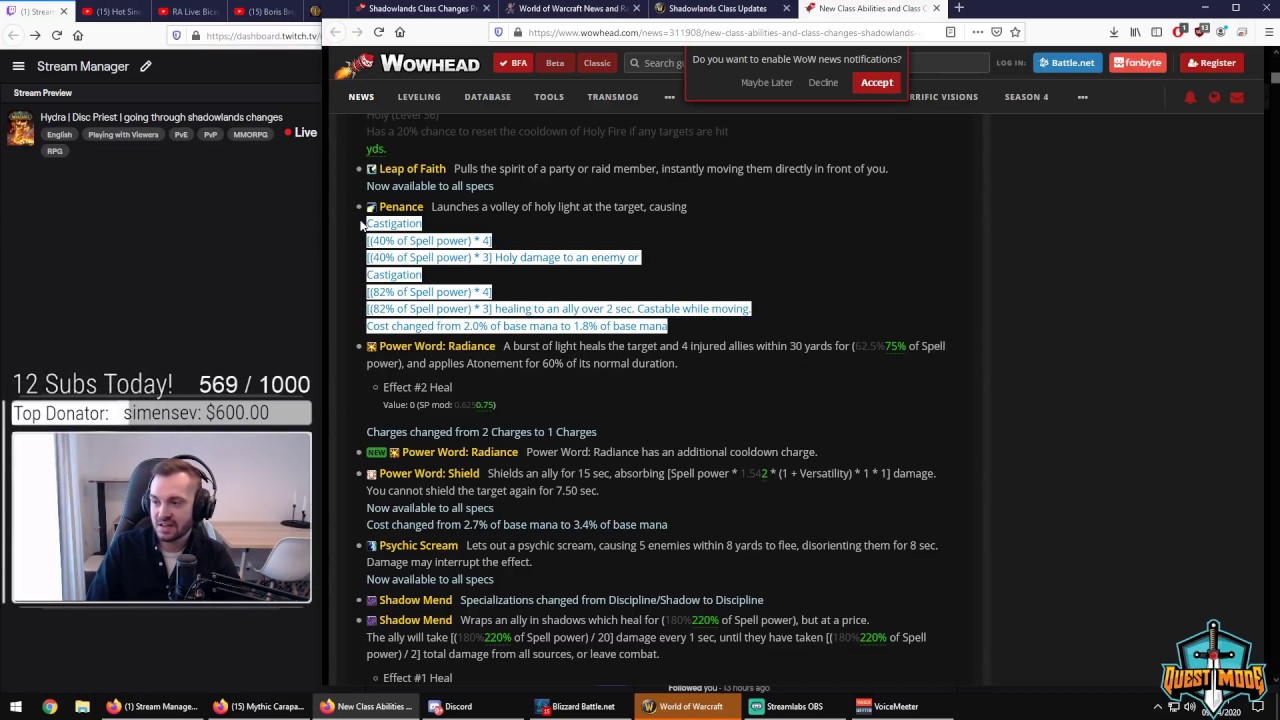
Task: Click the Register button
Action: point(1211,63)
